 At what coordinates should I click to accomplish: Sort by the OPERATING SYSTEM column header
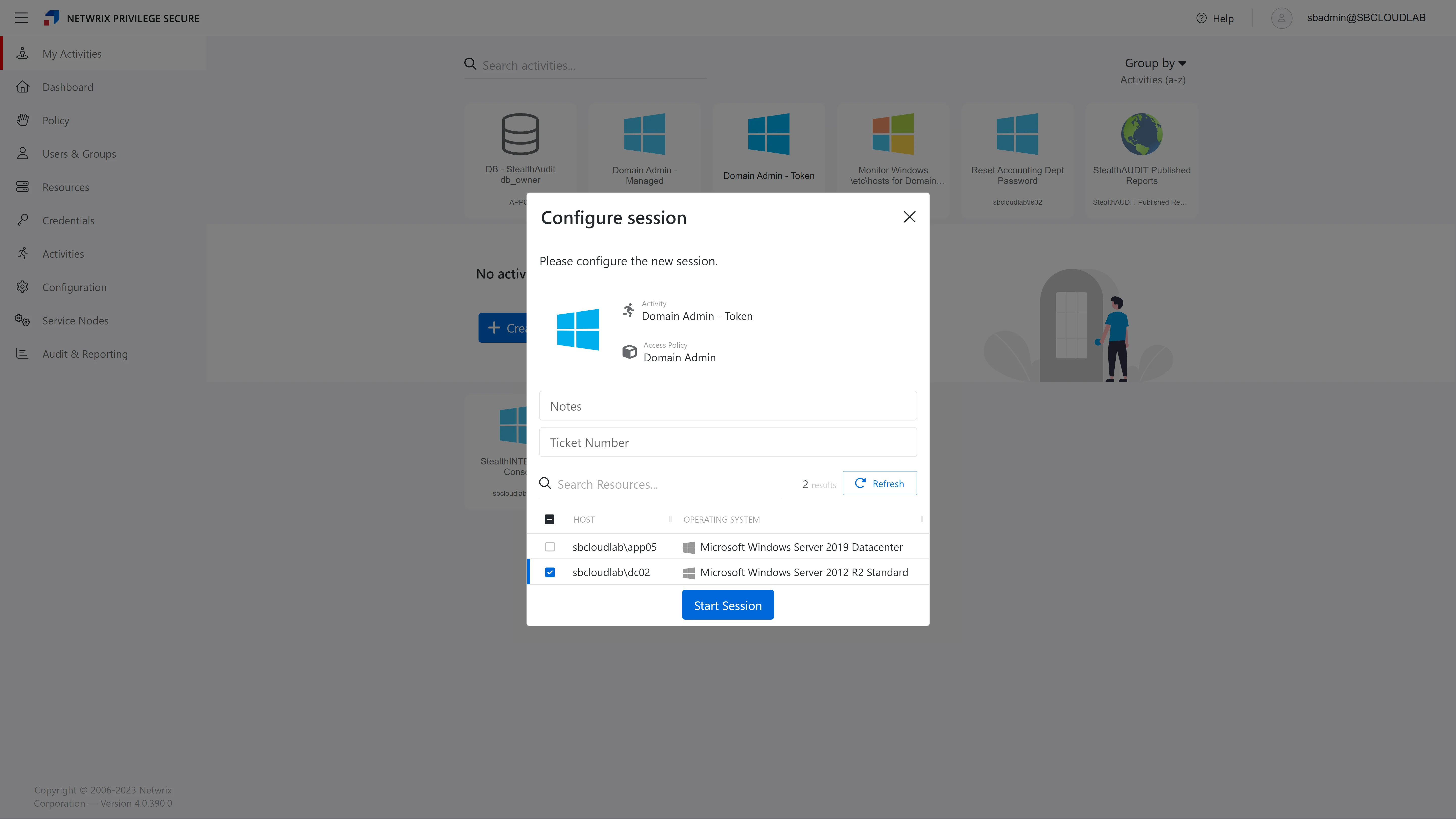[721, 520]
